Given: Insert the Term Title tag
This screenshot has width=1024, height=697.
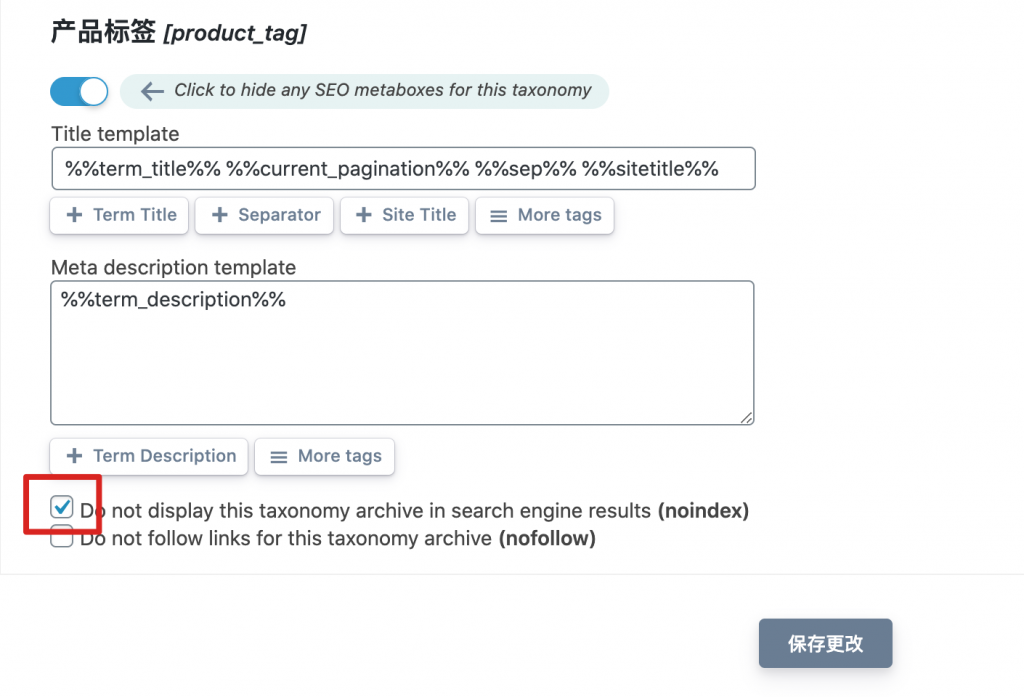Looking at the screenshot, I should (x=119, y=215).
